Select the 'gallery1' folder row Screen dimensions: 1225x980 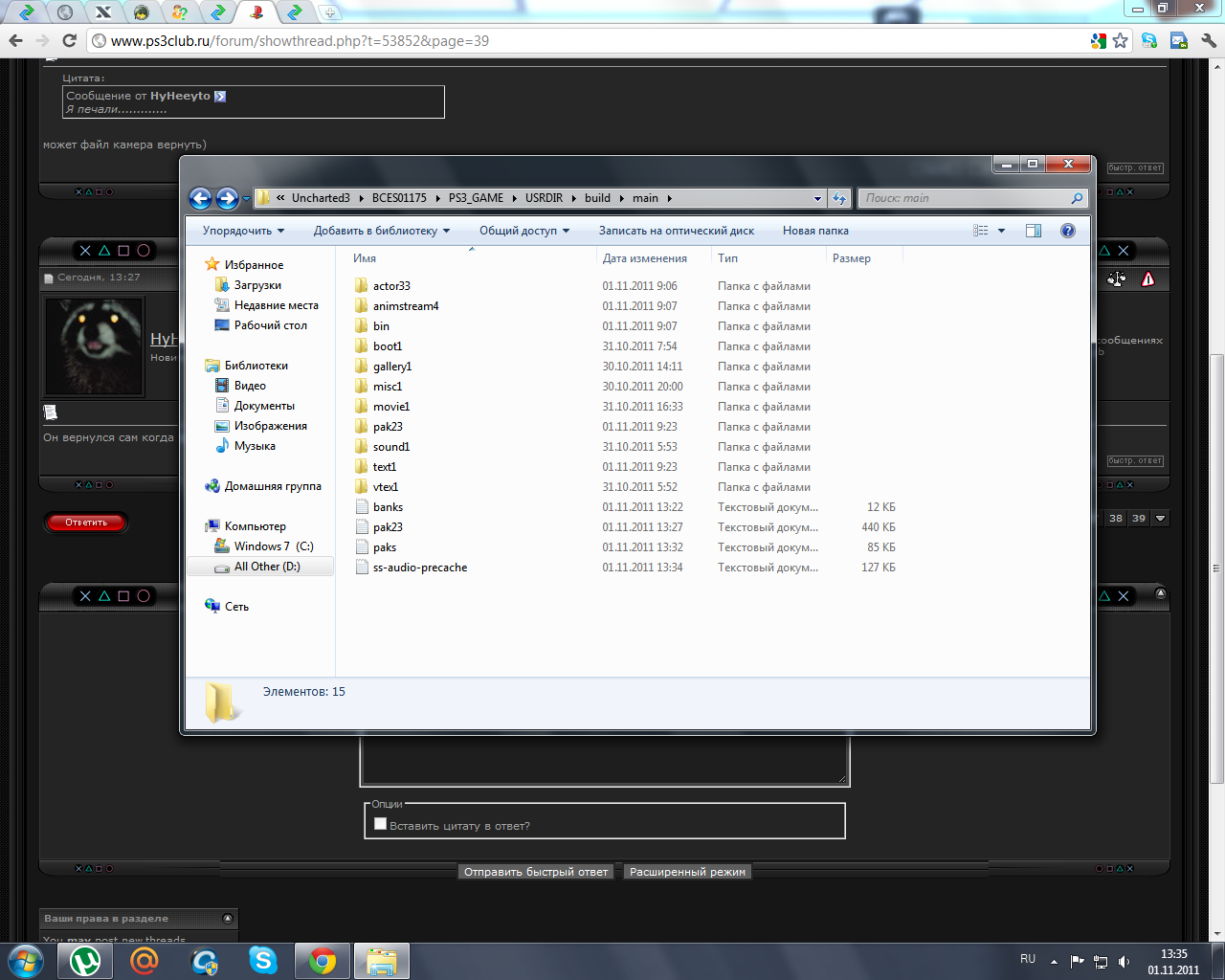point(624,367)
